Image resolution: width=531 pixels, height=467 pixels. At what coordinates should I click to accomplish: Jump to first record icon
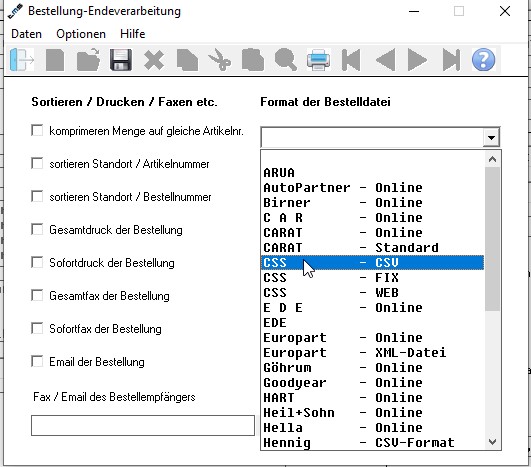351,60
